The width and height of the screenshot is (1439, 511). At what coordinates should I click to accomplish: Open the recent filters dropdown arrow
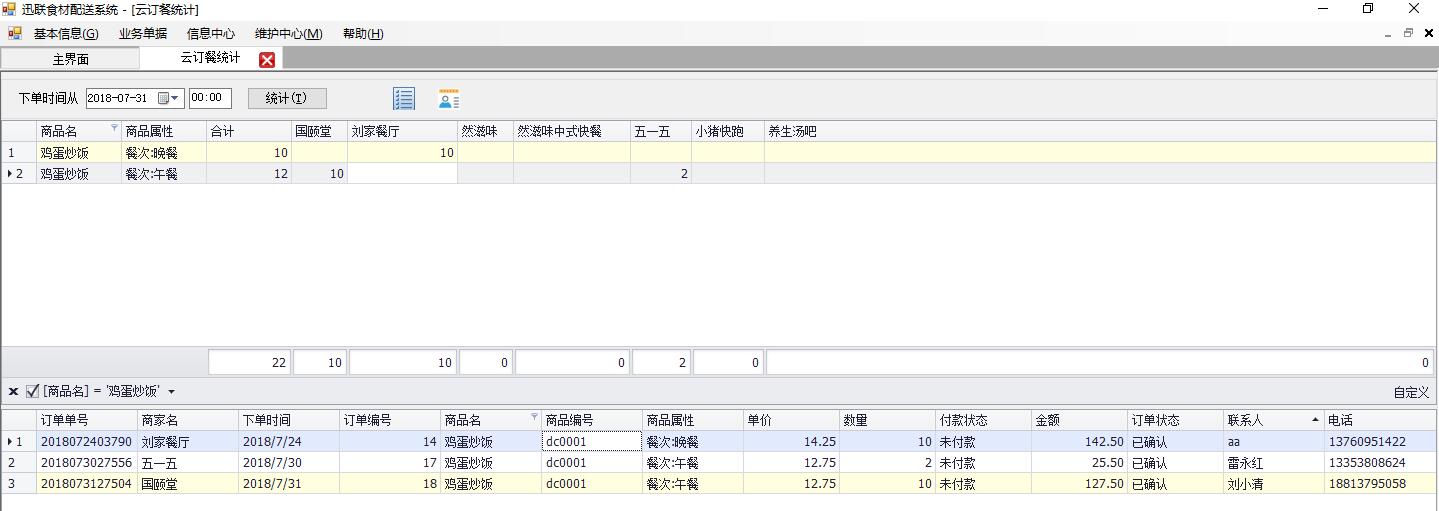click(171, 392)
